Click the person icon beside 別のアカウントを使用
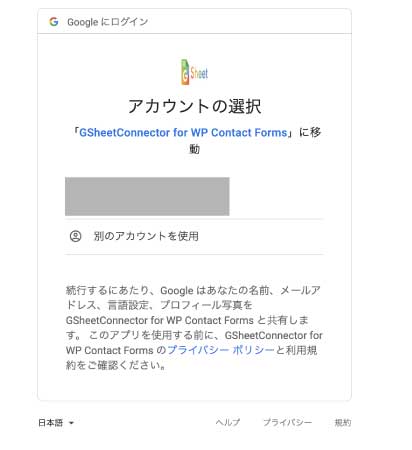 click(75, 236)
